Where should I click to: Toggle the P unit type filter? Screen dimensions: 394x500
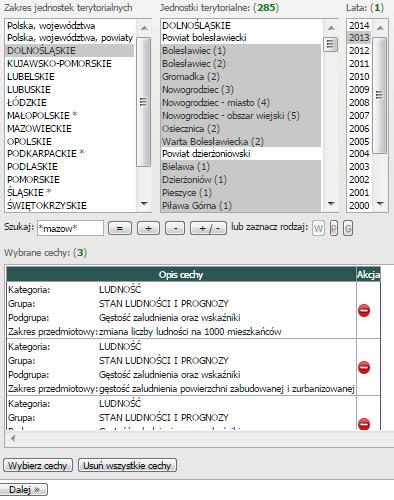coord(334,229)
